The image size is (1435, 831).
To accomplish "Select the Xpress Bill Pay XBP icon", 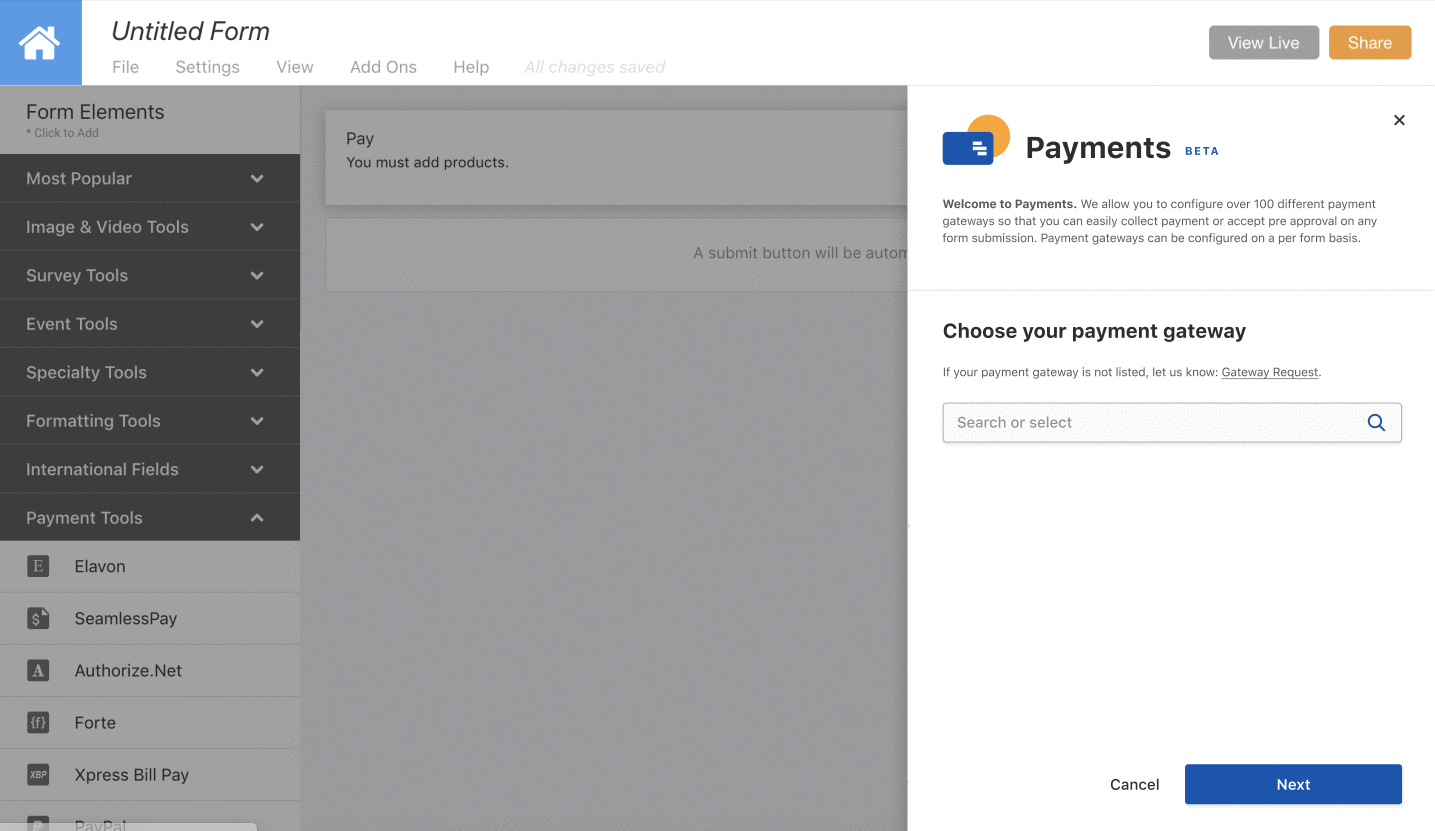I will click(x=38, y=774).
